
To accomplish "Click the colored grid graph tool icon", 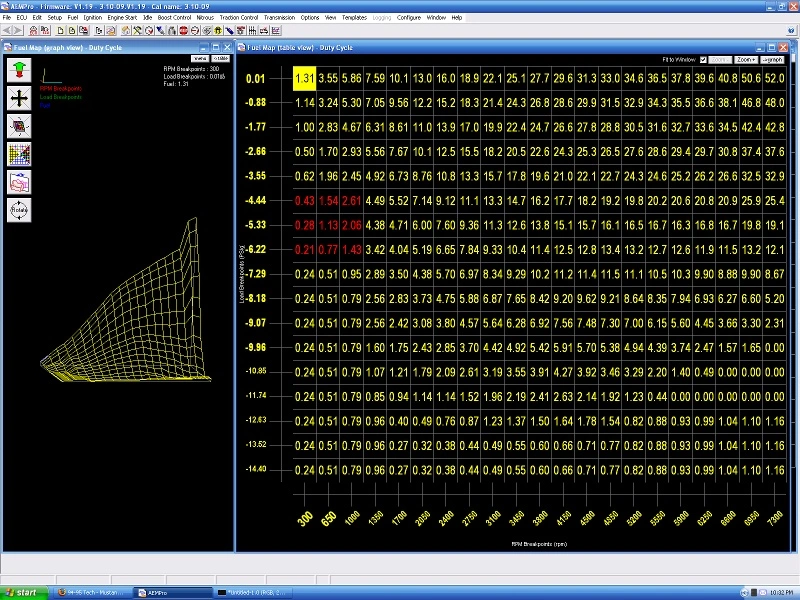I will pos(19,154).
